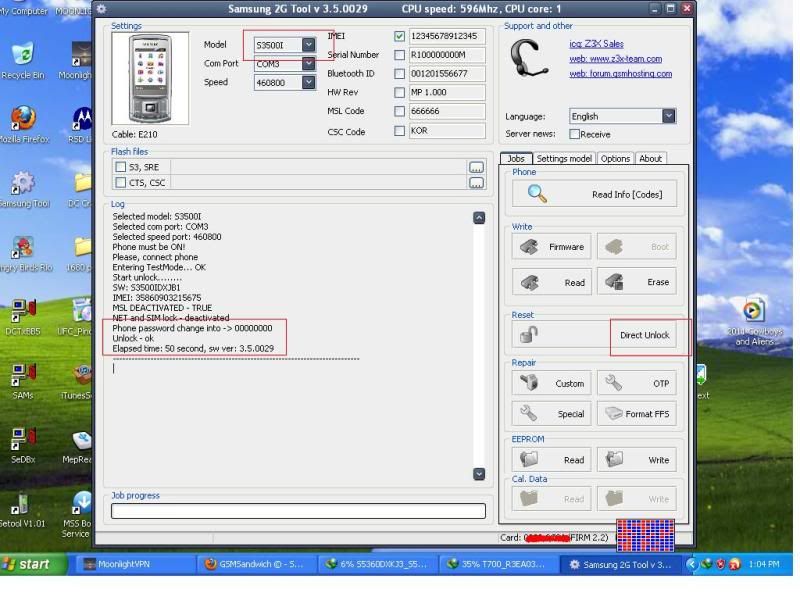The width and height of the screenshot is (800, 600).
Task: Click the Serial Number input field
Action: tap(447, 55)
